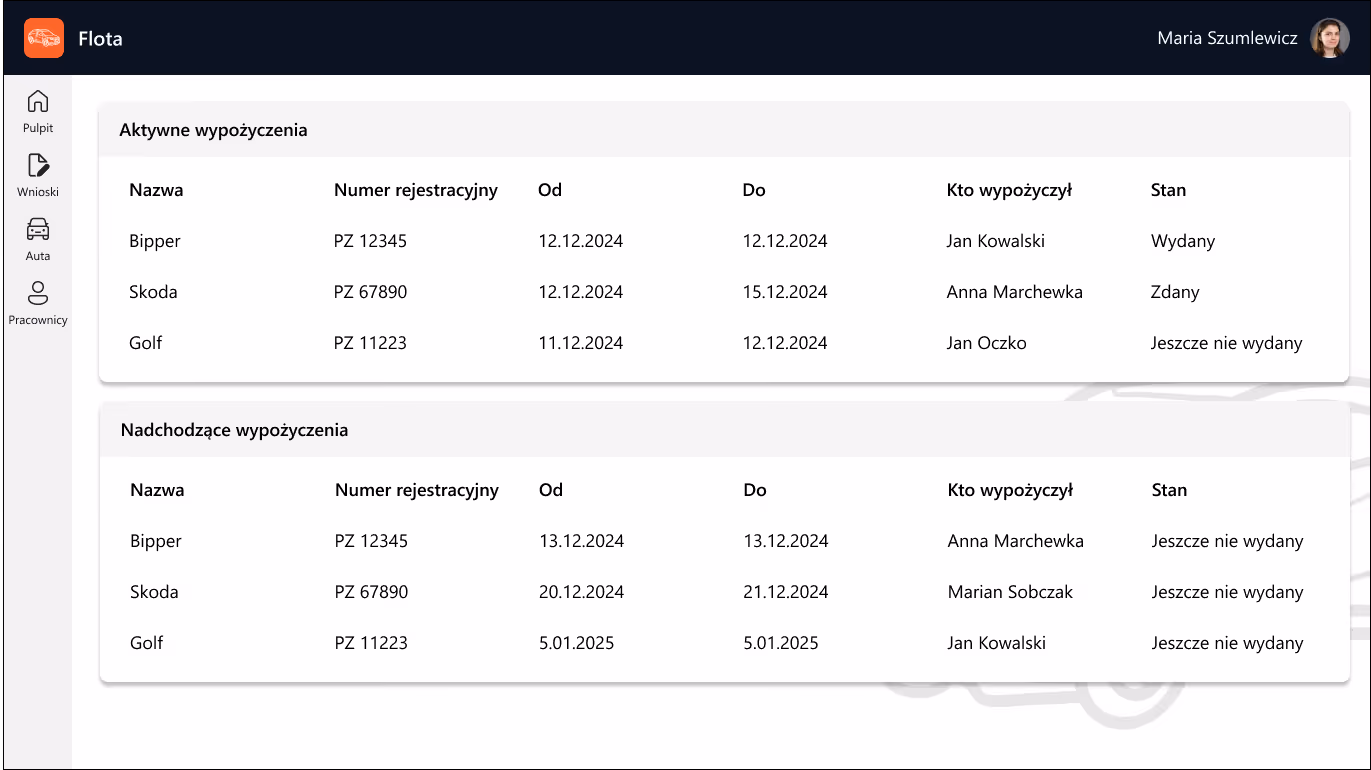
Task: Open the Wnioski document icon
Action: pyautogui.click(x=38, y=165)
